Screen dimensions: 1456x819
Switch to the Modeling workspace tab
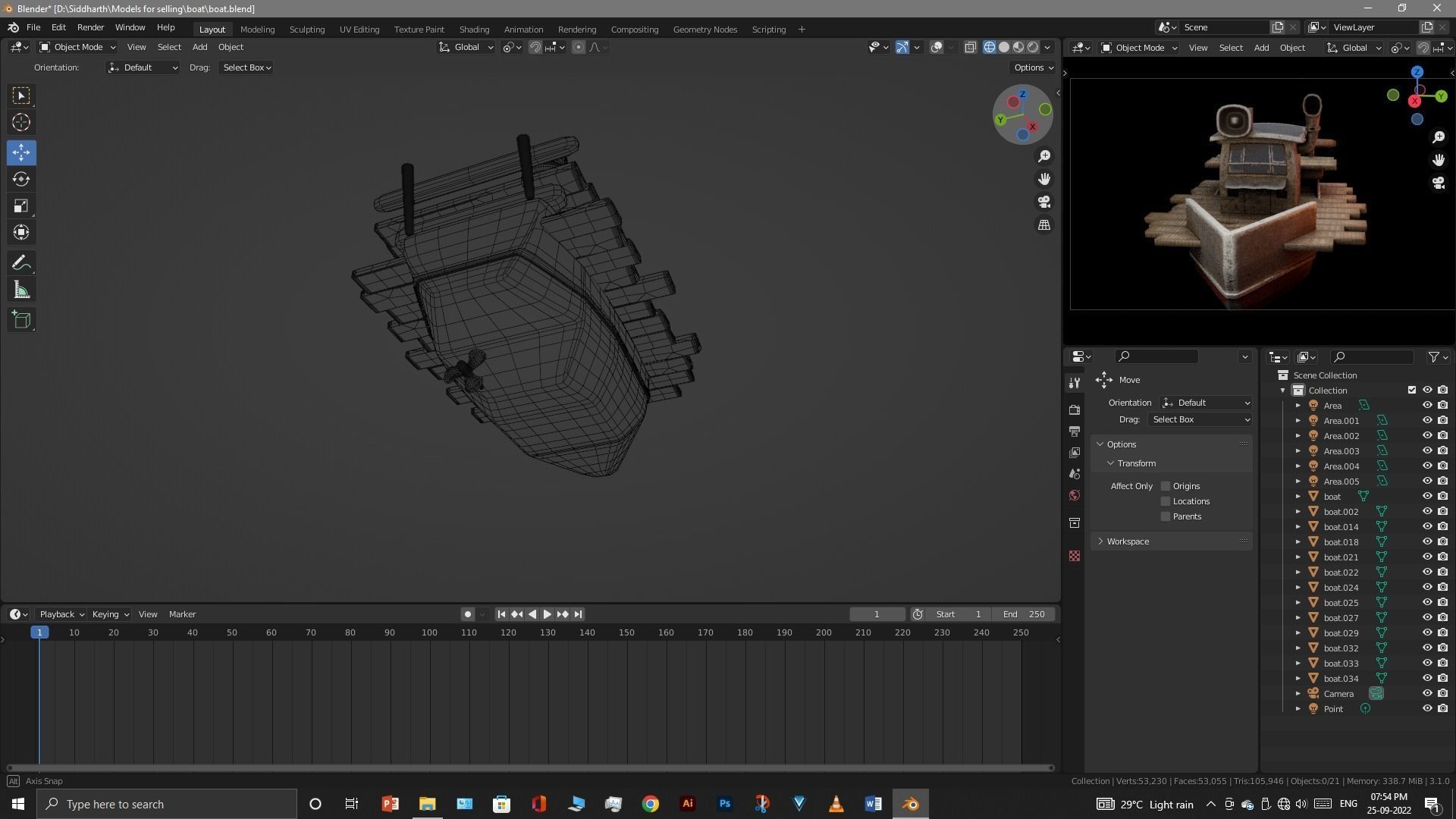pyautogui.click(x=257, y=29)
